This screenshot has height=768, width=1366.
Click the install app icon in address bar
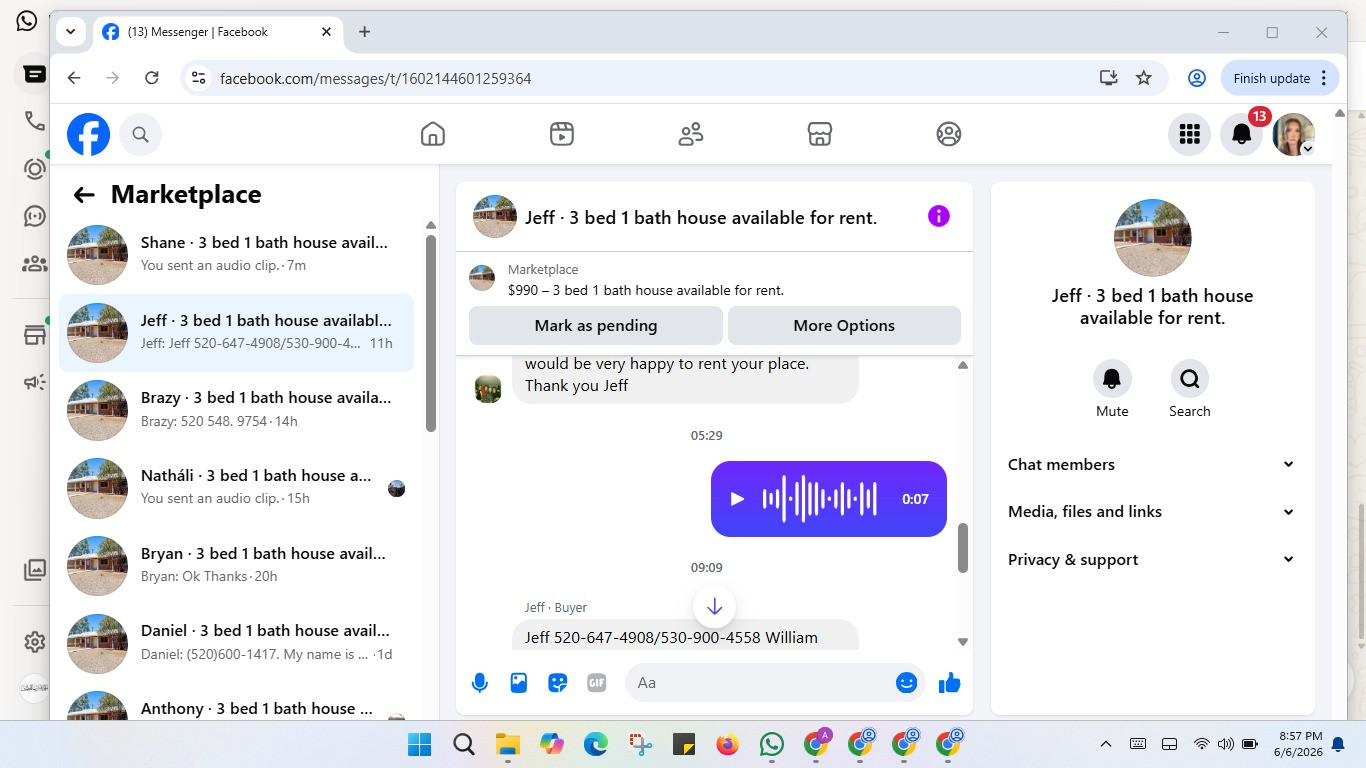[1108, 78]
